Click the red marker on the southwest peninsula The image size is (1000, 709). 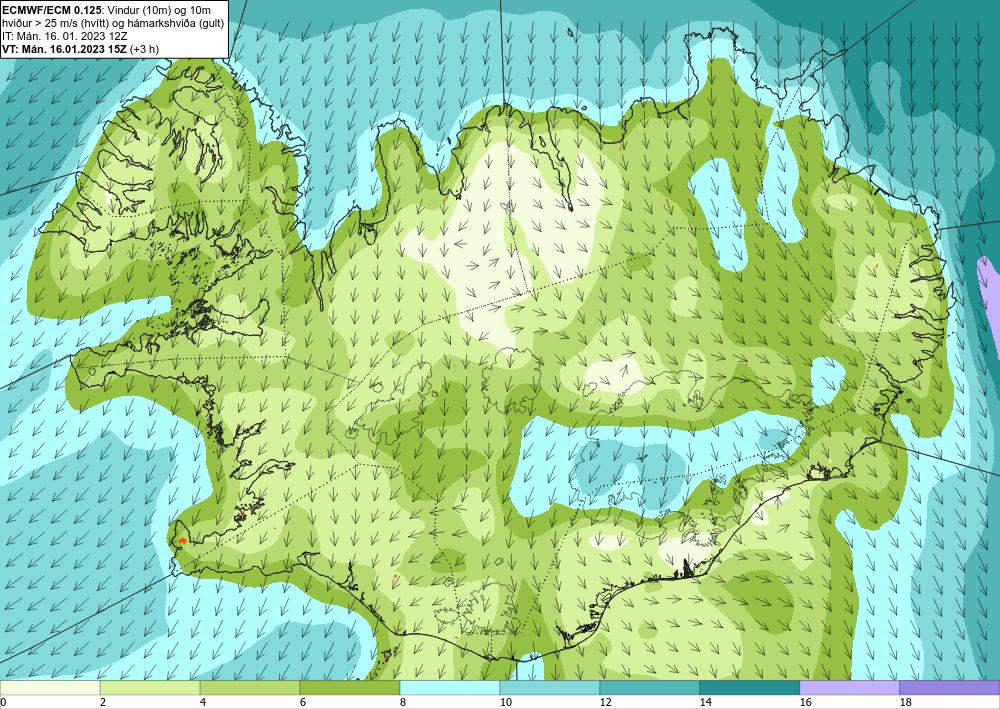[x=182, y=541]
